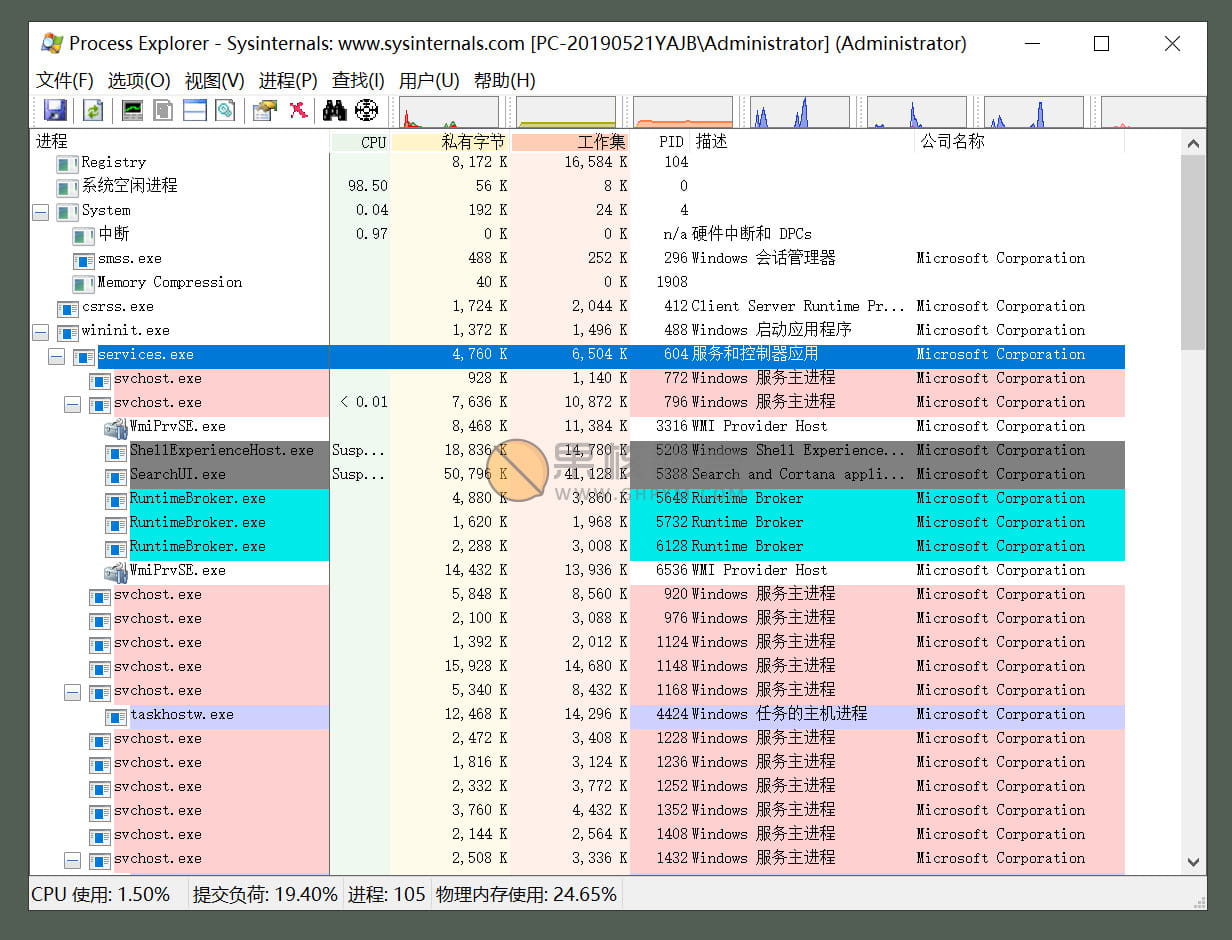Refresh the process view
Screen dimensions: 1232x940
pos(93,110)
